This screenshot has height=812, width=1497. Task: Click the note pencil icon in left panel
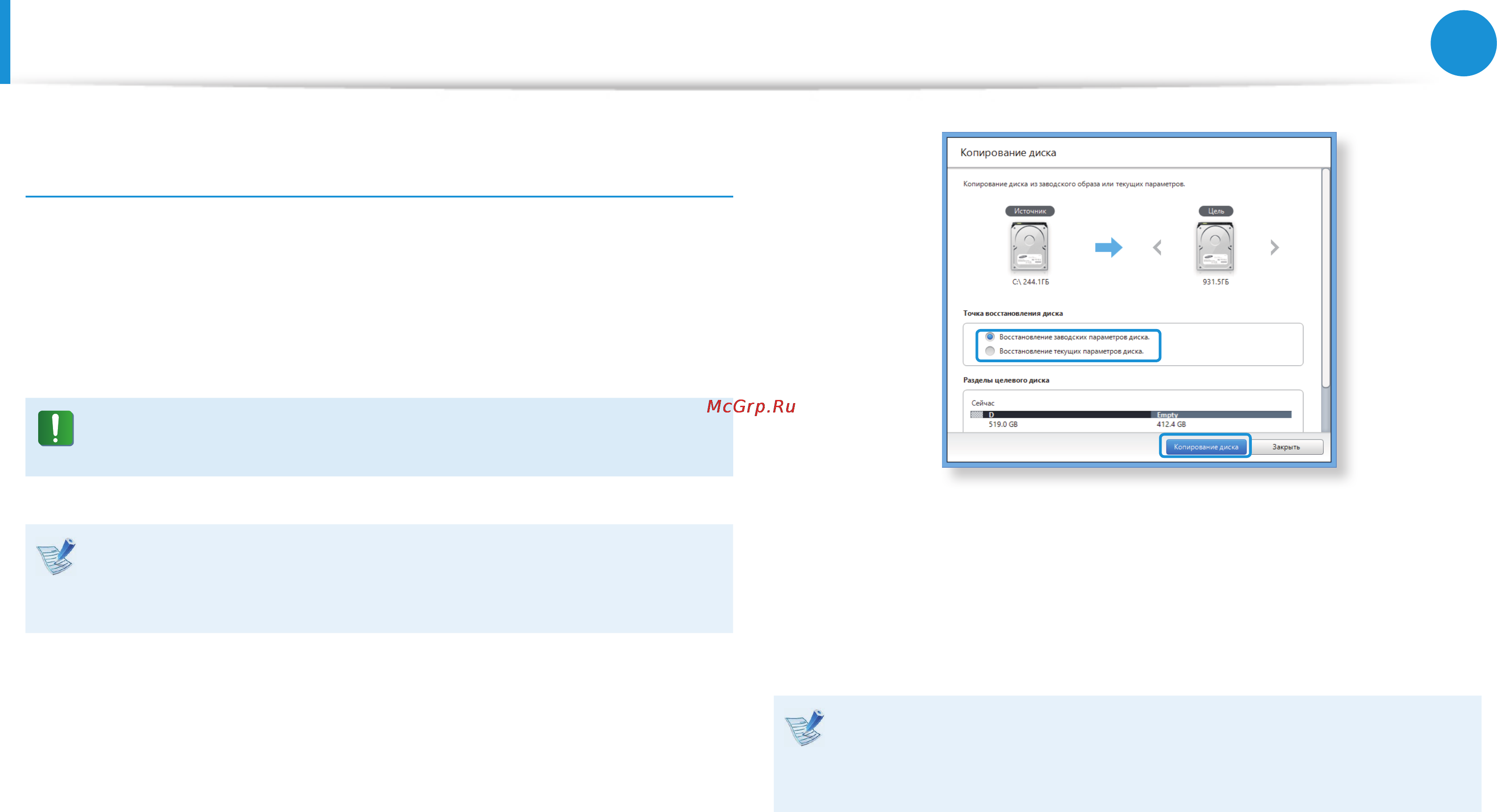point(57,556)
